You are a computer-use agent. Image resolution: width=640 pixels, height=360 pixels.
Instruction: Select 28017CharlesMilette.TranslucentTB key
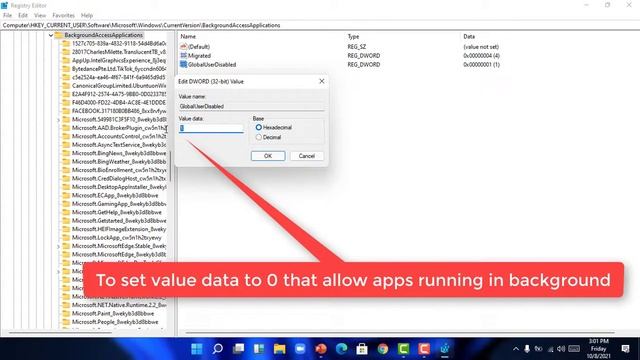tap(119, 52)
